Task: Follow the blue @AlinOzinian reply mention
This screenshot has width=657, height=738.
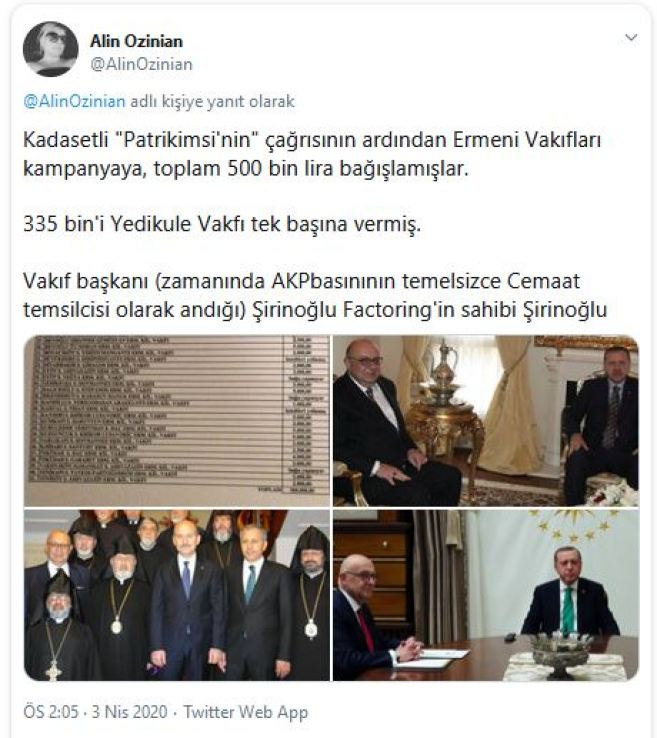Action: (x=74, y=101)
